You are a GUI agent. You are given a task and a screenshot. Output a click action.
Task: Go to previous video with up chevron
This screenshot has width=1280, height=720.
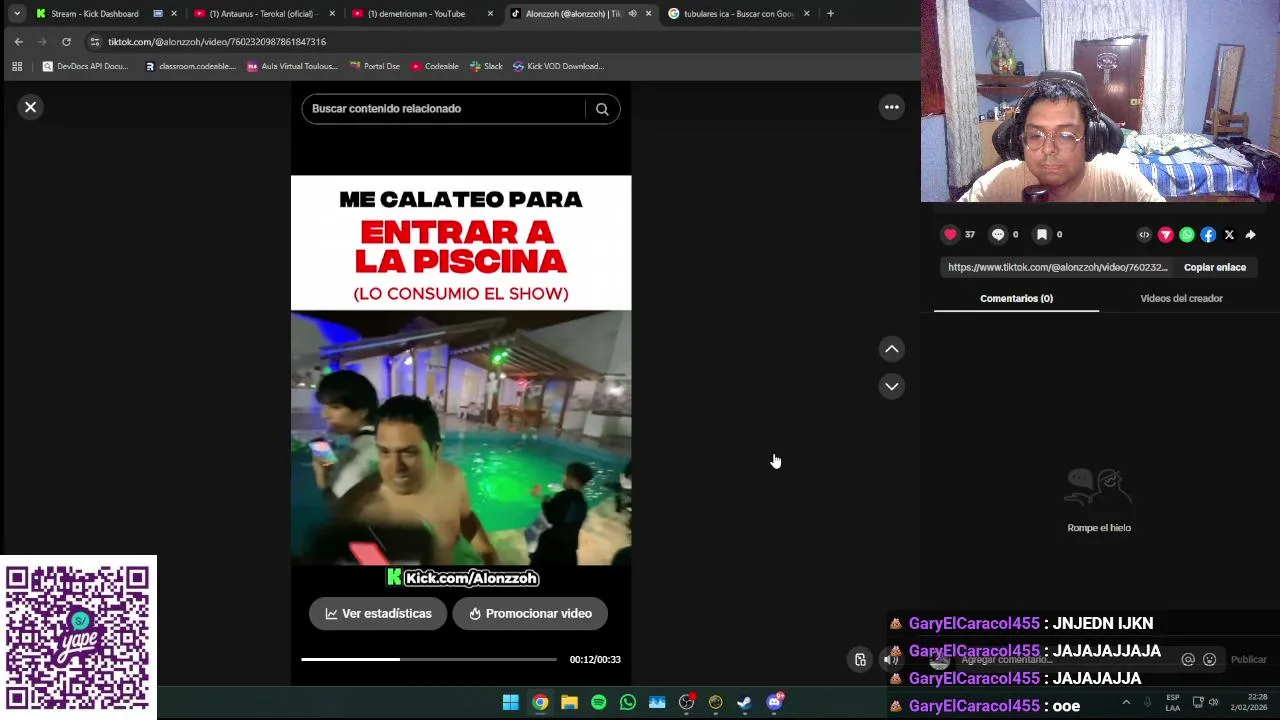[x=892, y=349]
